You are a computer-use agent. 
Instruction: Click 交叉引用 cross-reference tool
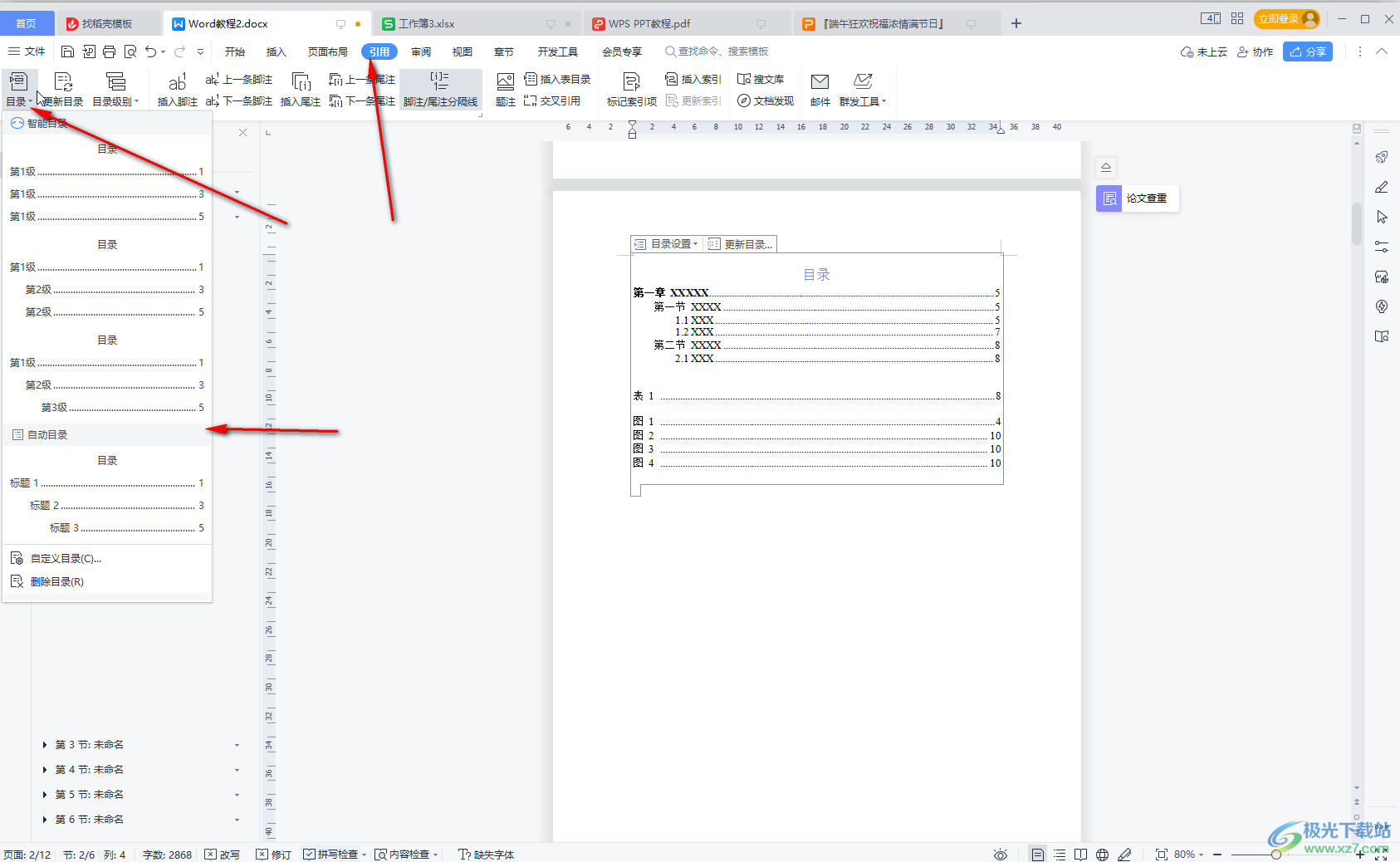pos(552,100)
